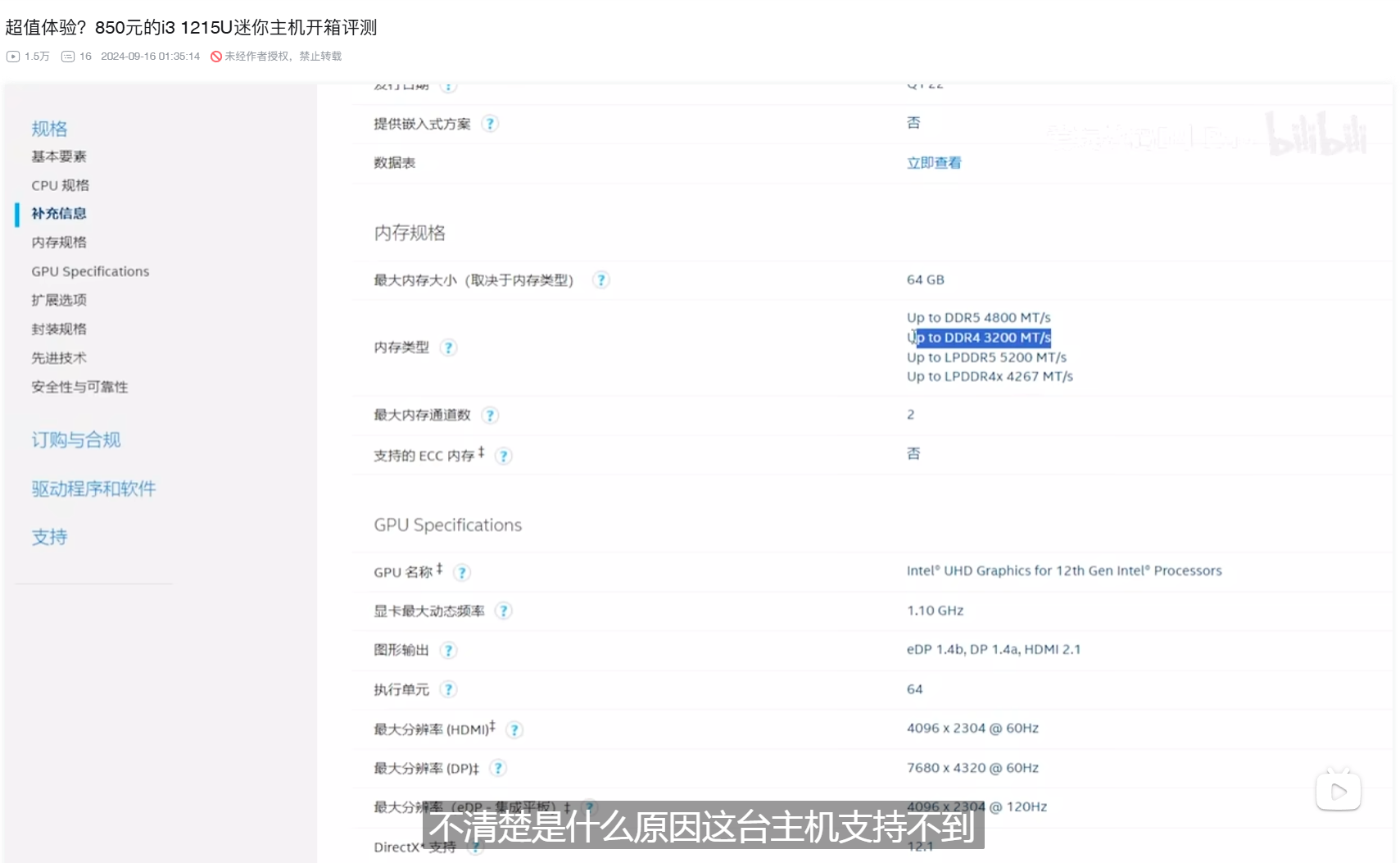Click the comment count icon showing 16
The image size is (1400, 863).
click(x=68, y=57)
